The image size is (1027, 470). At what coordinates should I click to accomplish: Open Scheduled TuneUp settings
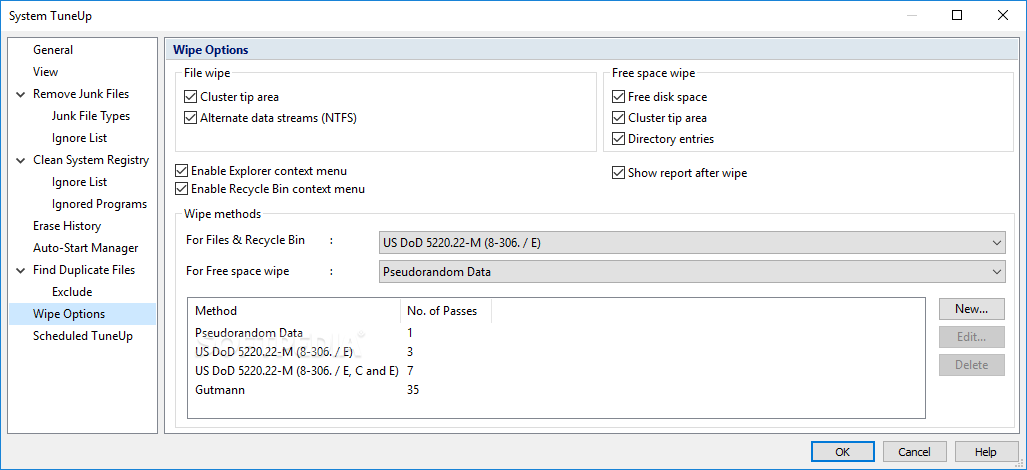click(83, 336)
